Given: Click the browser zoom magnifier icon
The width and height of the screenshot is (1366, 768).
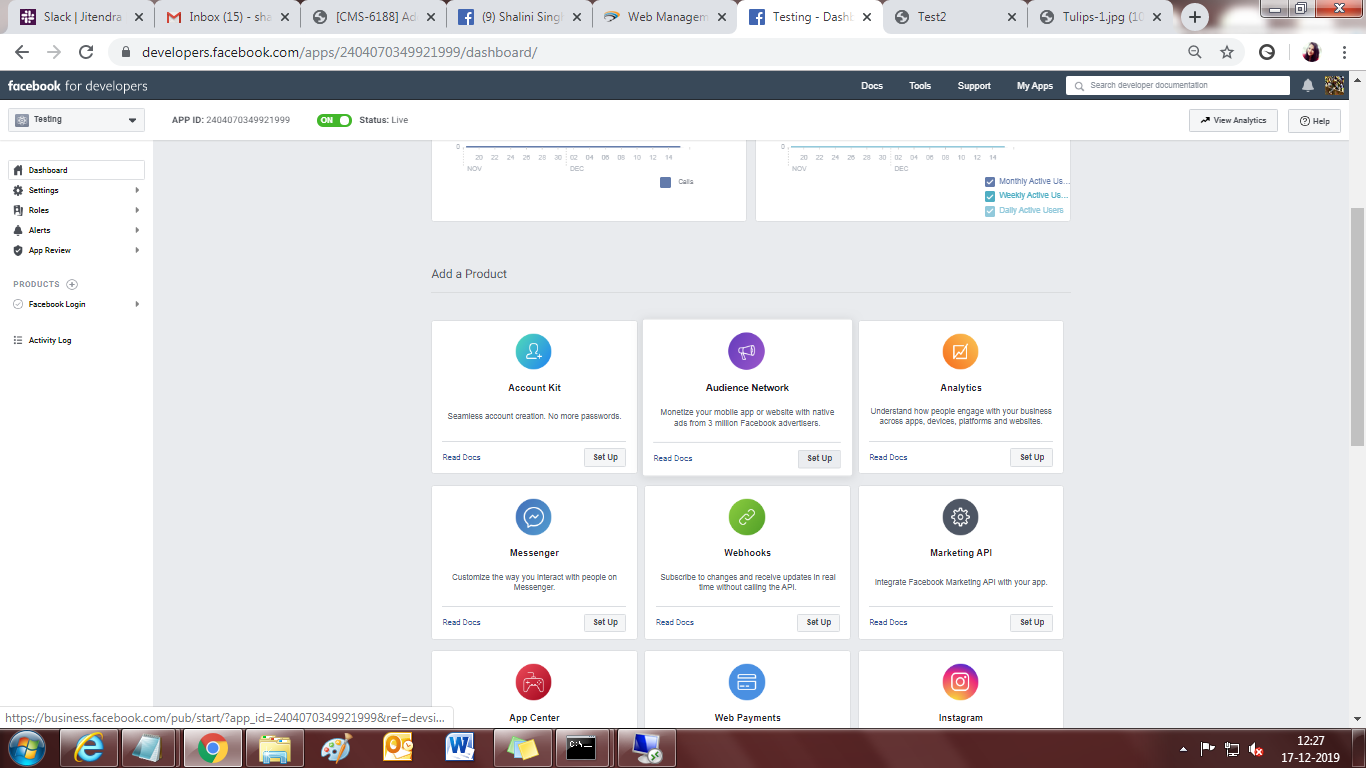Looking at the screenshot, I should [1195, 52].
